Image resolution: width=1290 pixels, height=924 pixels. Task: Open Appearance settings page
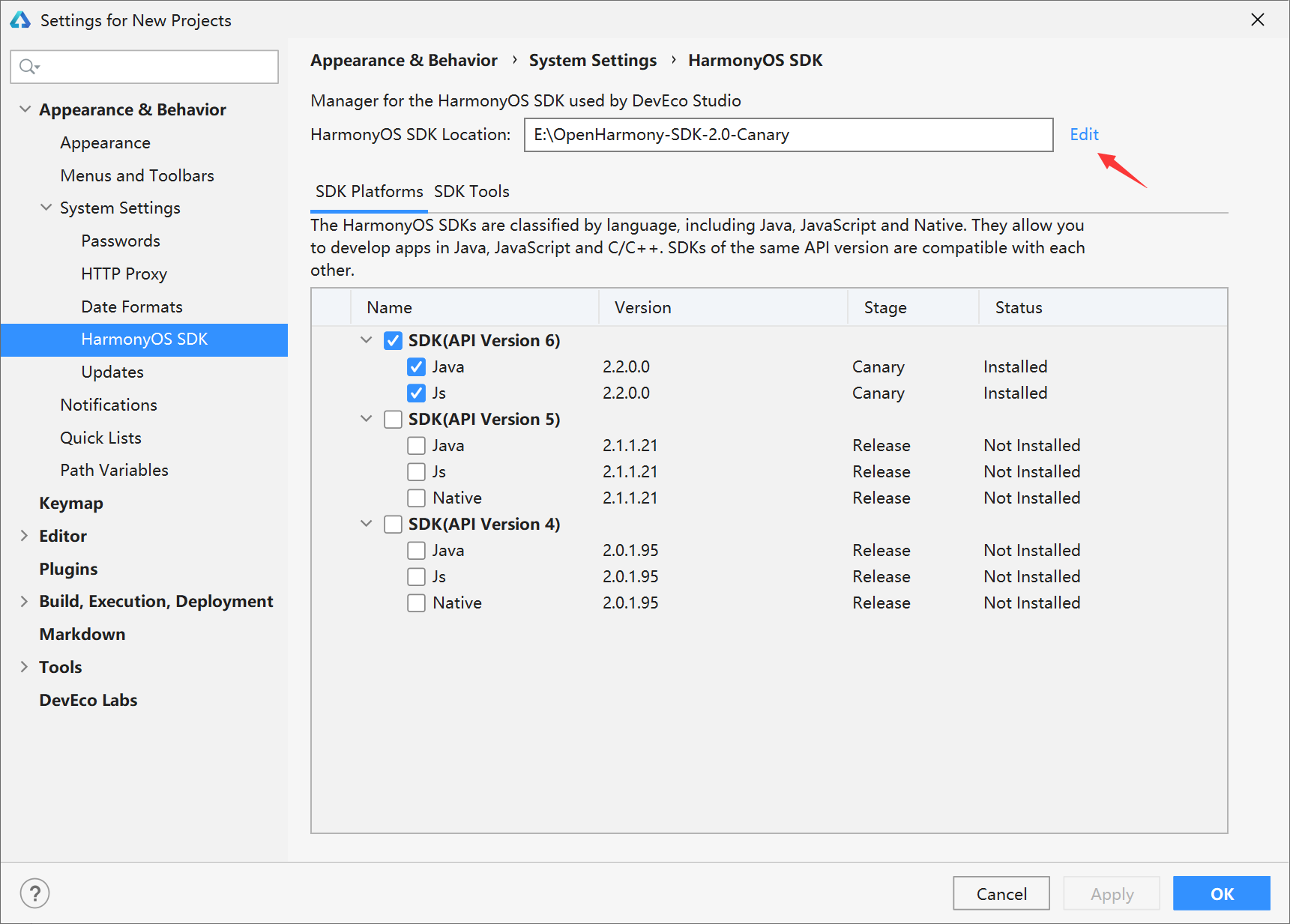pyautogui.click(x=105, y=142)
